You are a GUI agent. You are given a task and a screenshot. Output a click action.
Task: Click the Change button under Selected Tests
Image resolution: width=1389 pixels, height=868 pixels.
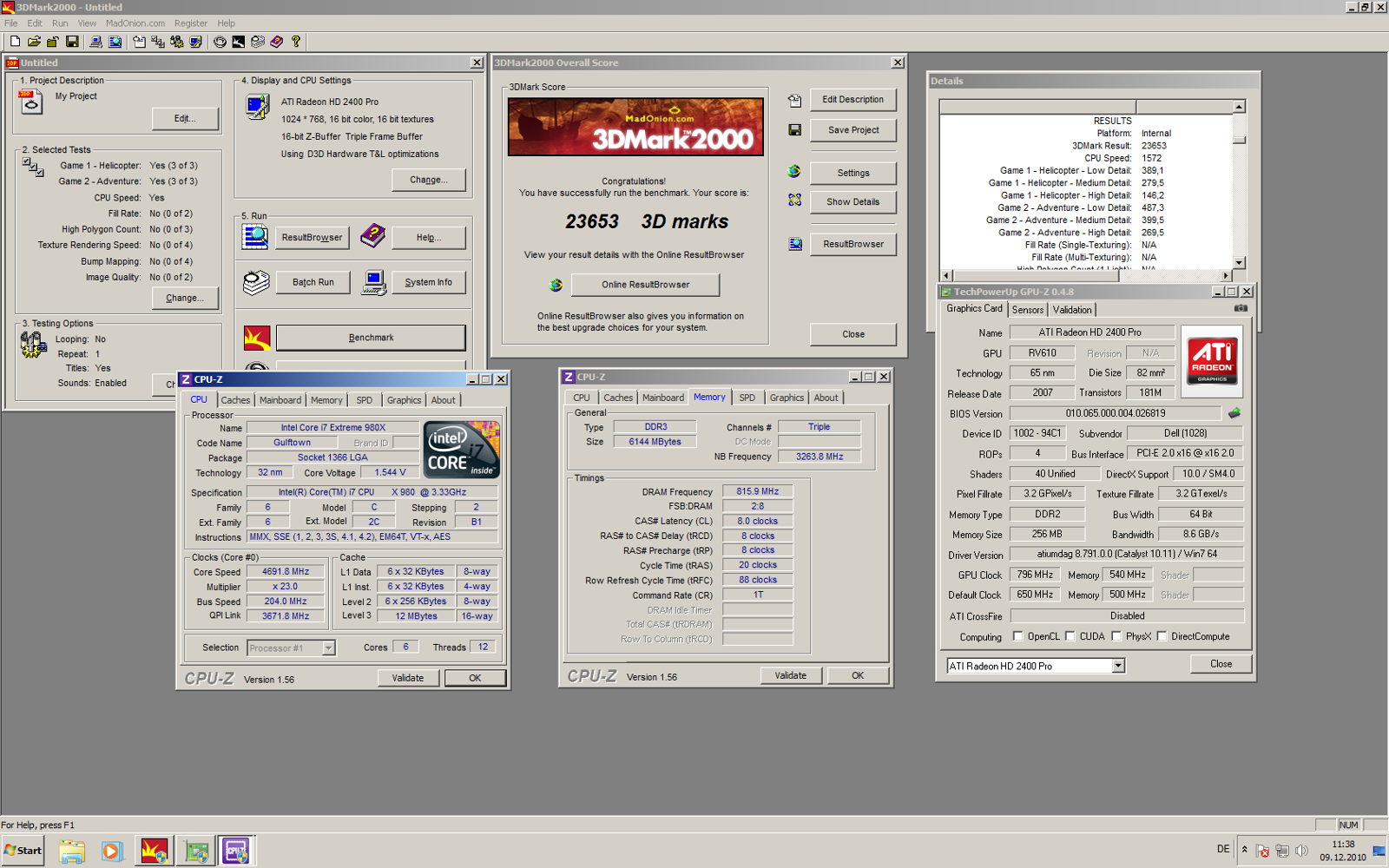185,298
